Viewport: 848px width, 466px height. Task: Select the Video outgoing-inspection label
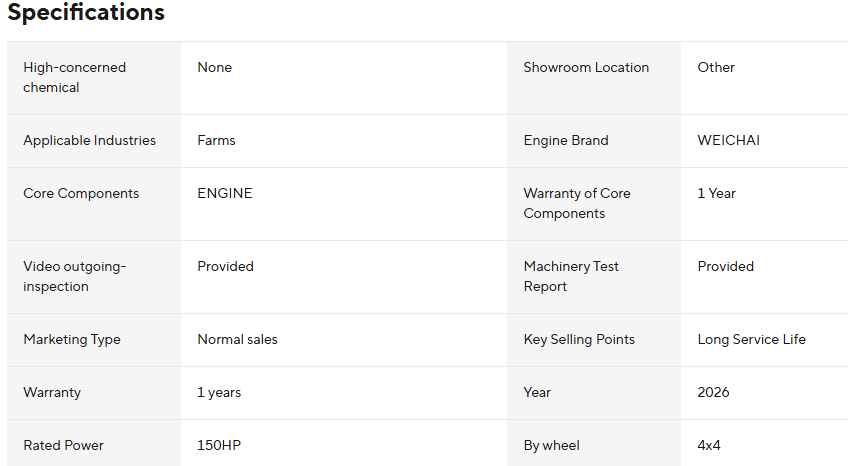click(x=74, y=276)
